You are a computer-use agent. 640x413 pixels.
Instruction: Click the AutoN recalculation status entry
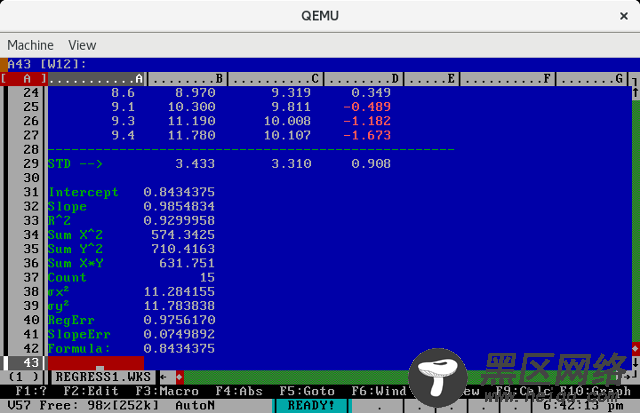pyautogui.click(x=195, y=405)
